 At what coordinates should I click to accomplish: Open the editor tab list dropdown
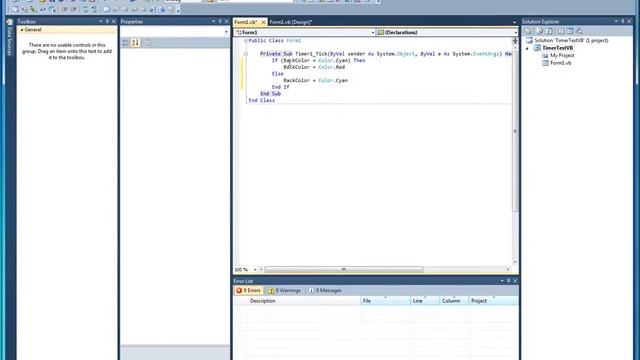(514, 22)
